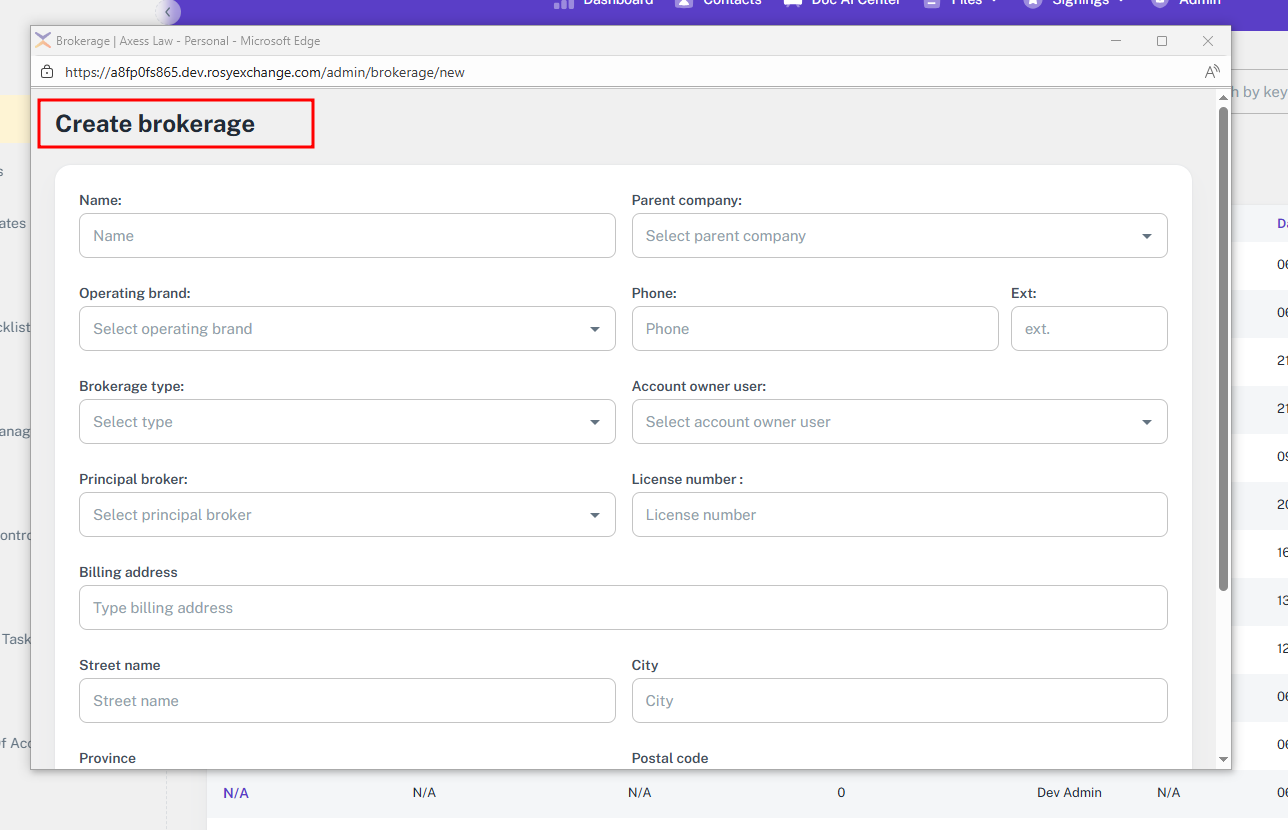Click the scrollbar down arrow
Screen dimensions: 1288x830
(x=1223, y=760)
